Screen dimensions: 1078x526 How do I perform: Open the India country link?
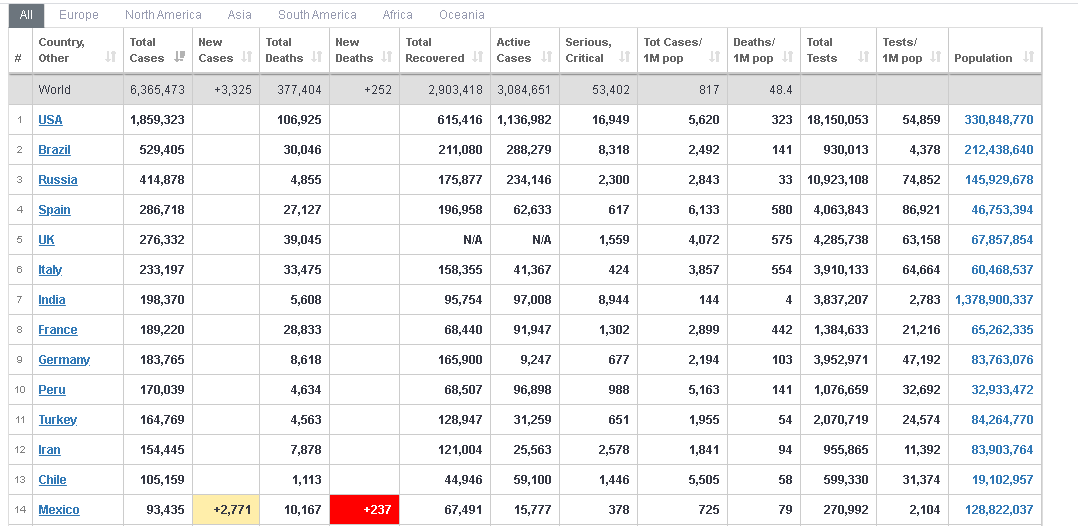(52, 300)
